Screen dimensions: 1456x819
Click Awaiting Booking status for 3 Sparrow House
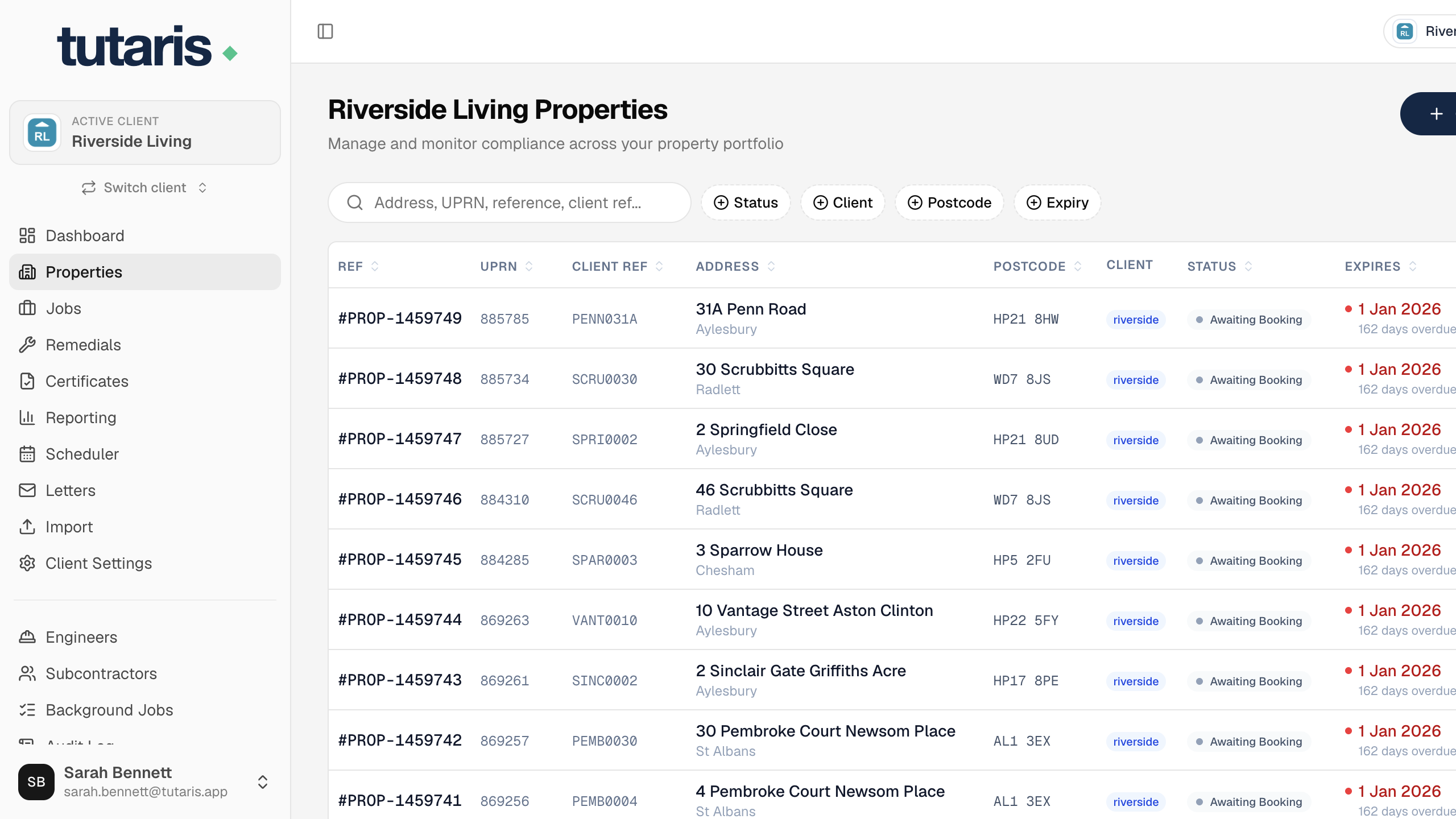tap(1249, 561)
